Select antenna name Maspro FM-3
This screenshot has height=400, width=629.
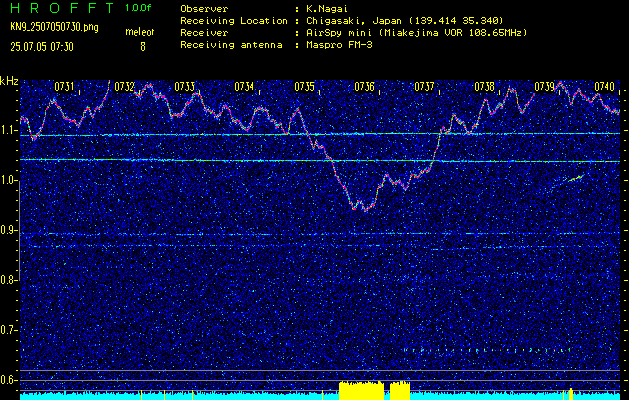339,45
